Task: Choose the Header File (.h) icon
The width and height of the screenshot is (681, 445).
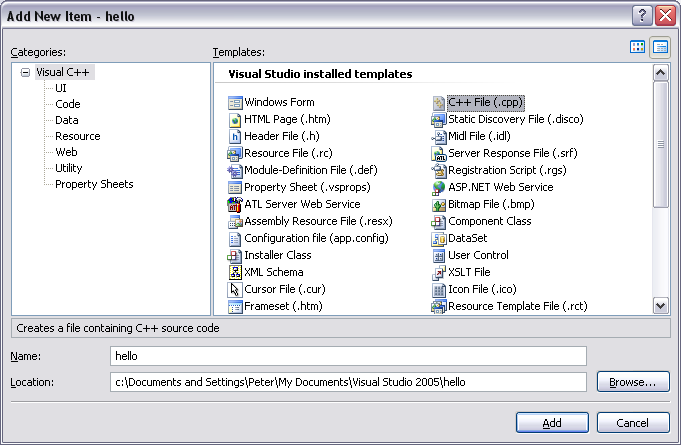Action: 236,136
